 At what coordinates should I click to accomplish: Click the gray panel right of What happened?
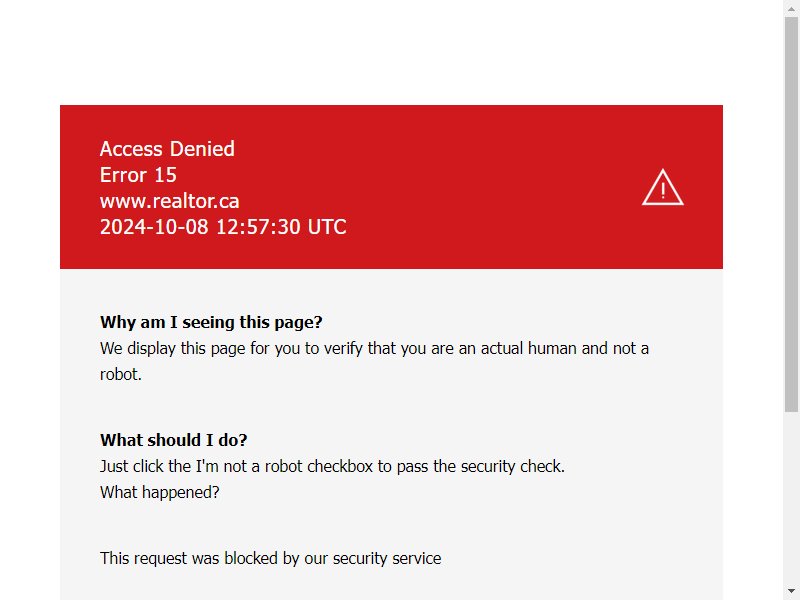click(459, 492)
